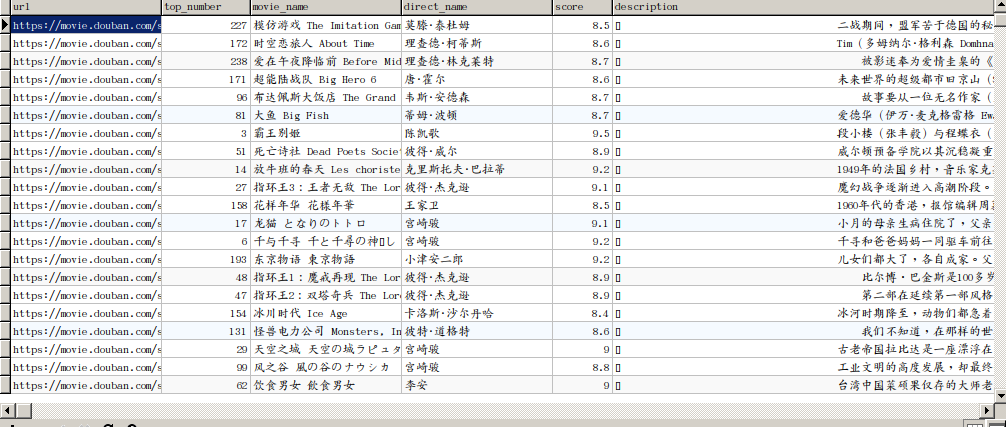The image size is (1006, 427).
Task: Select movie cell 天空之城
Action: [326, 349]
